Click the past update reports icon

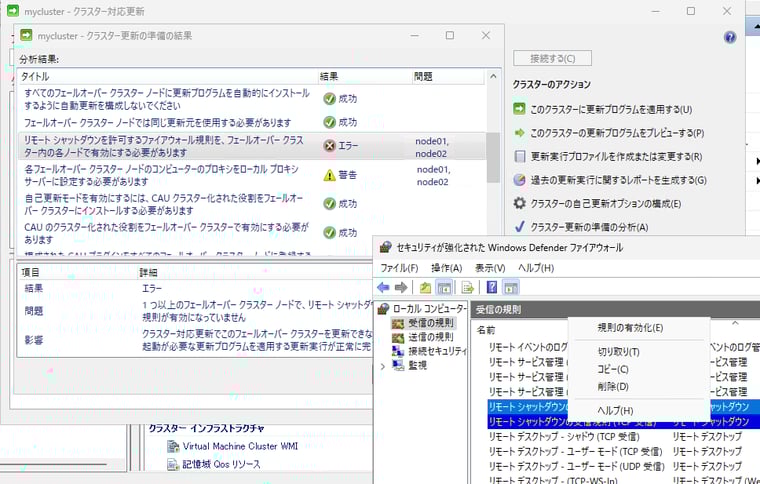tap(519, 180)
